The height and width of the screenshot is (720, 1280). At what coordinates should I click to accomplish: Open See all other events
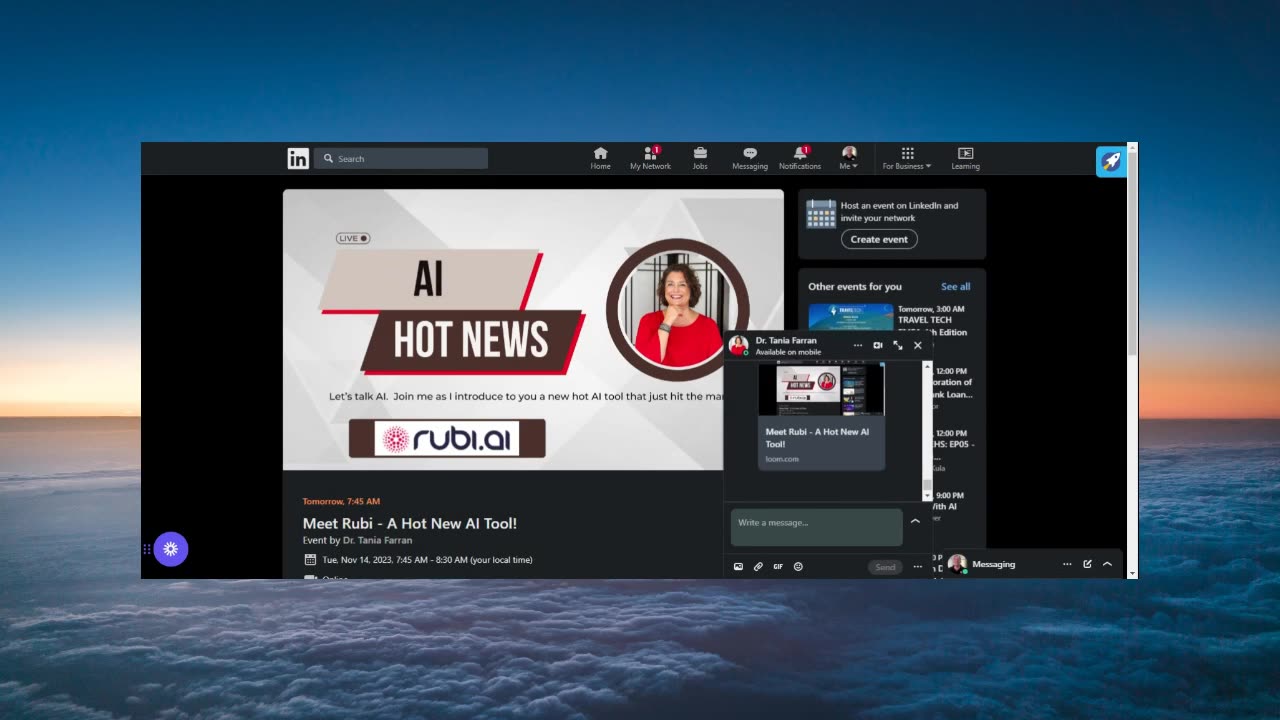click(955, 286)
